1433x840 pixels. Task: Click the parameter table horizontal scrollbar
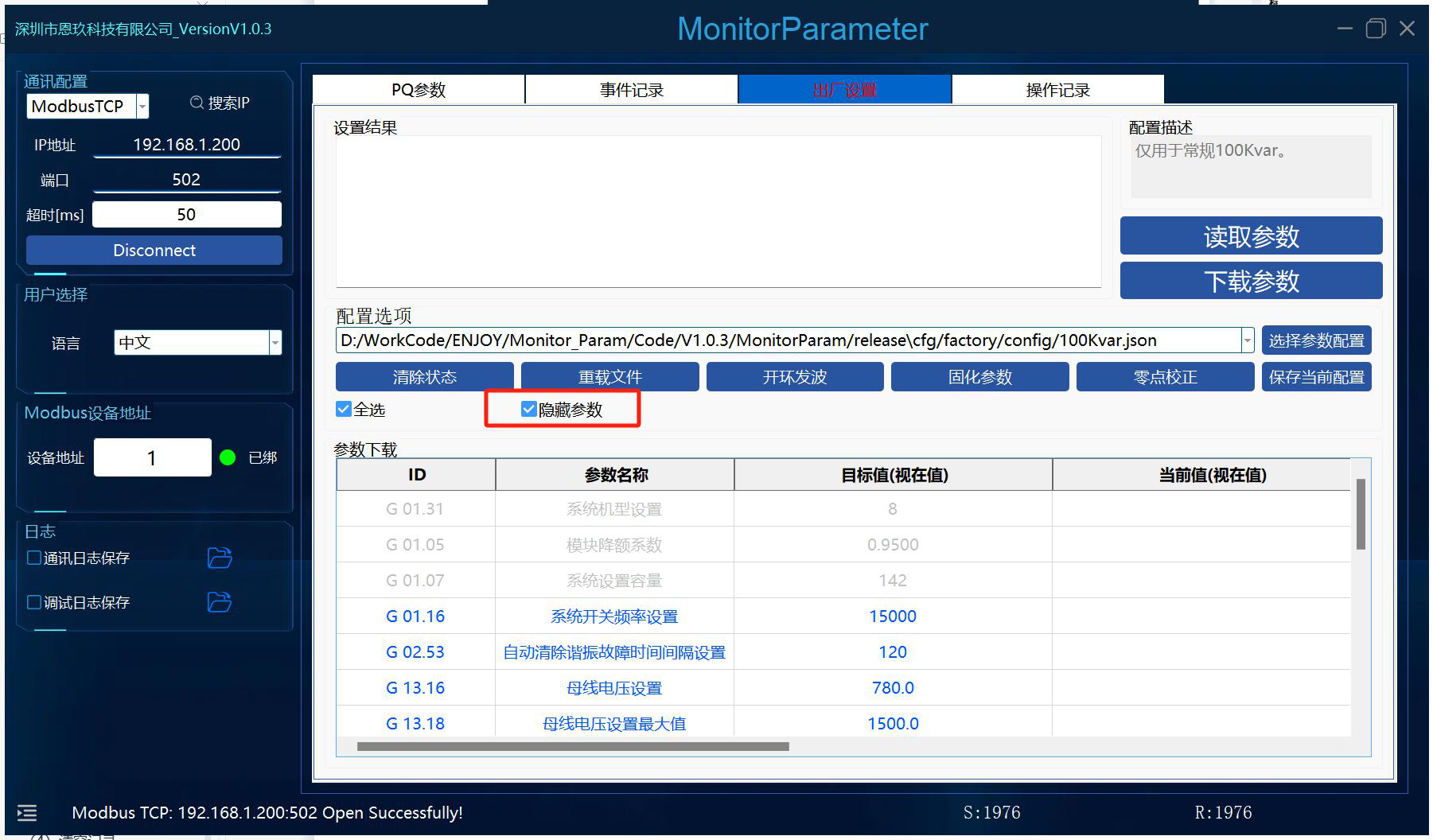pyautogui.click(x=573, y=746)
